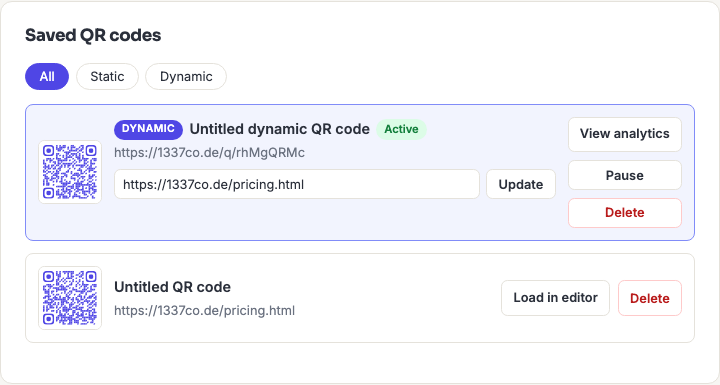Click the title Untitled QR code
Screen dimensions: 720x385
[x=172, y=287]
